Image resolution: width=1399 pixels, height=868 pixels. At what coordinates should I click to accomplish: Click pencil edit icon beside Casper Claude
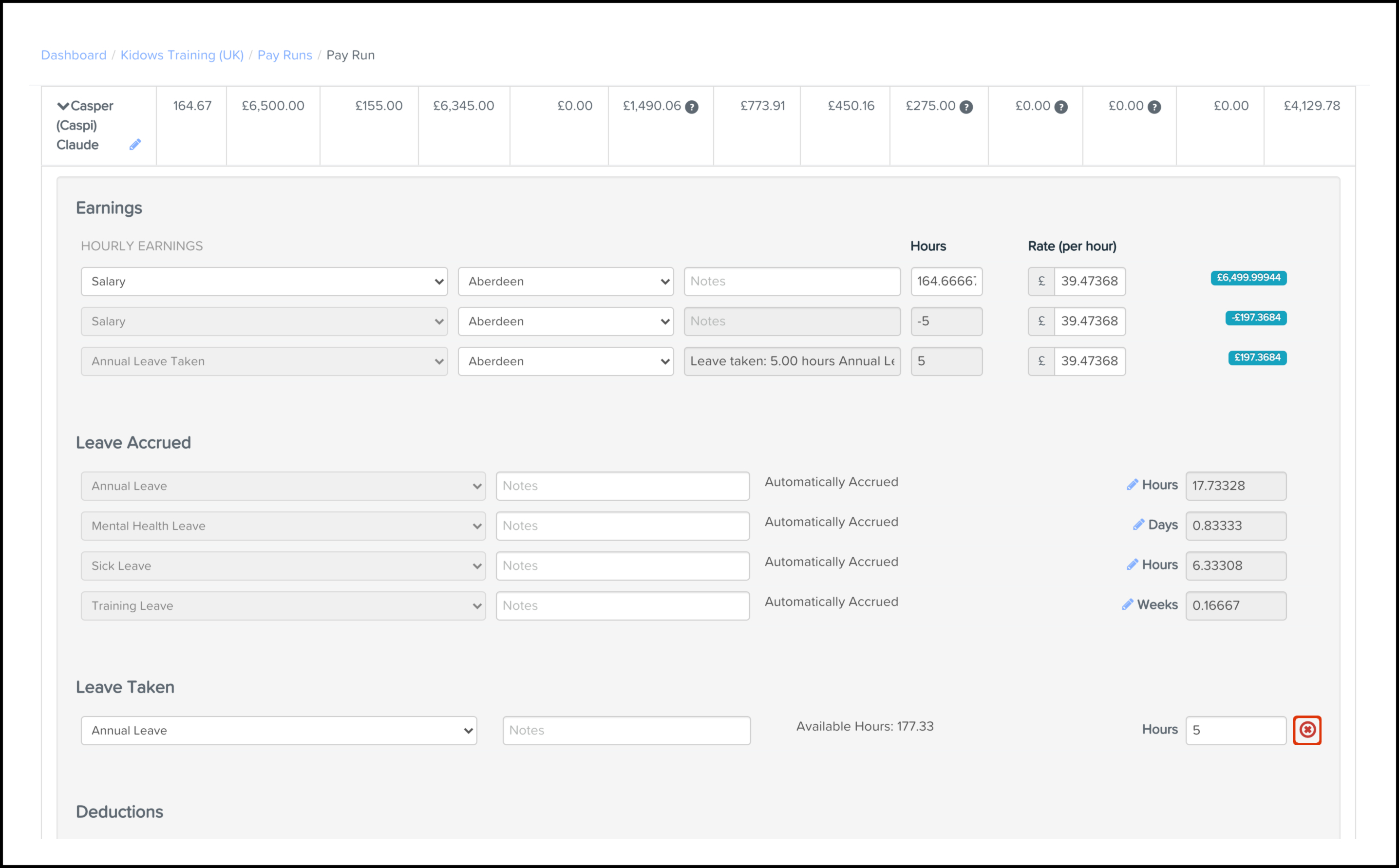135,145
